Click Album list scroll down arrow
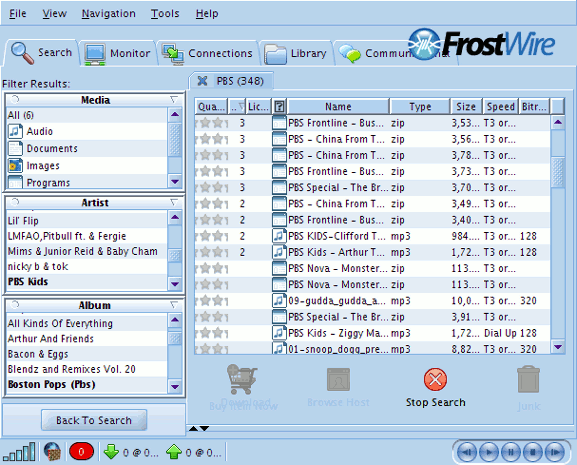The height and width of the screenshot is (465, 577). tap(175, 387)
